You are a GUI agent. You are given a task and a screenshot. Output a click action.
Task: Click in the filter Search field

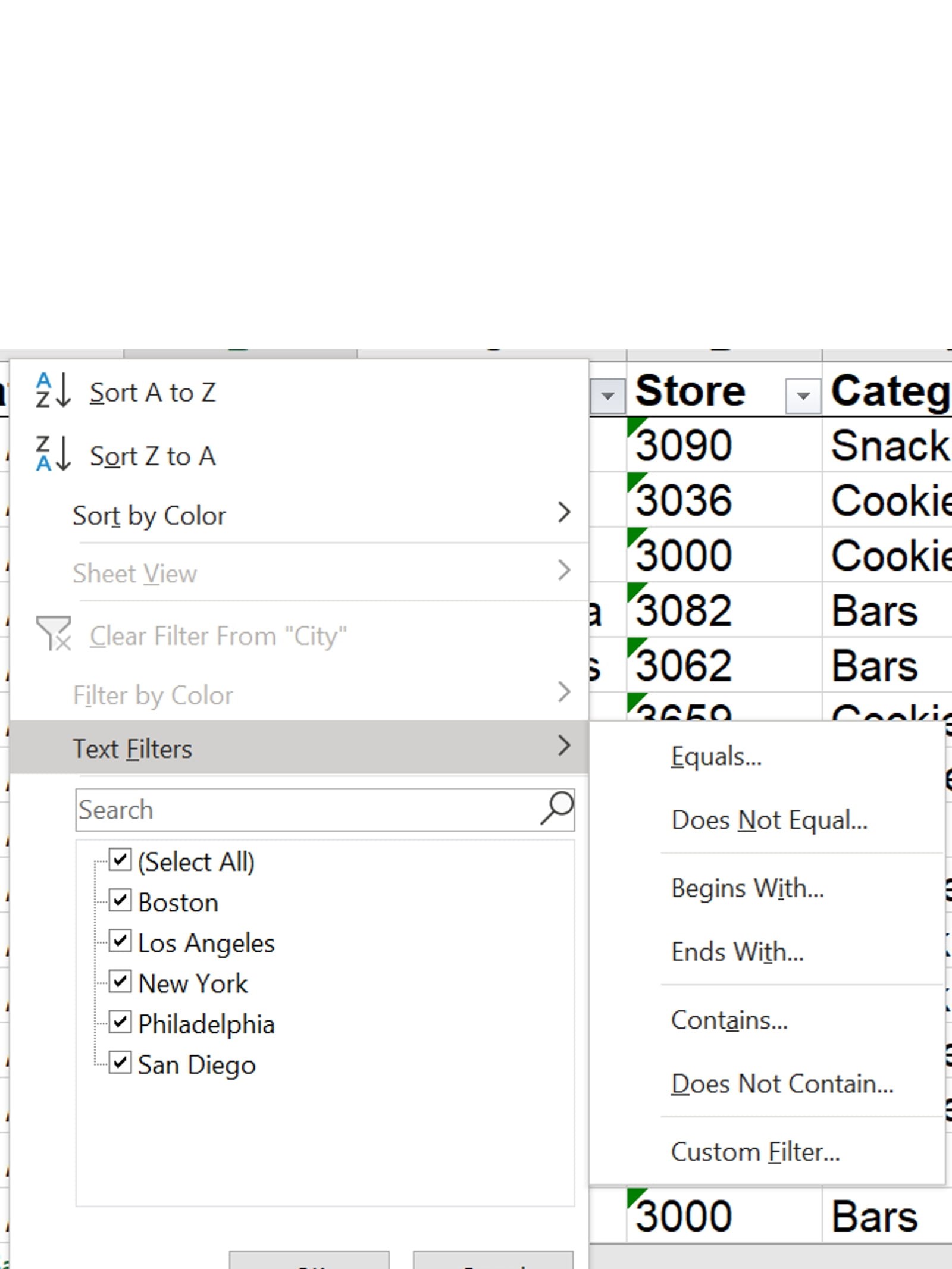click(x=306, y=810)
